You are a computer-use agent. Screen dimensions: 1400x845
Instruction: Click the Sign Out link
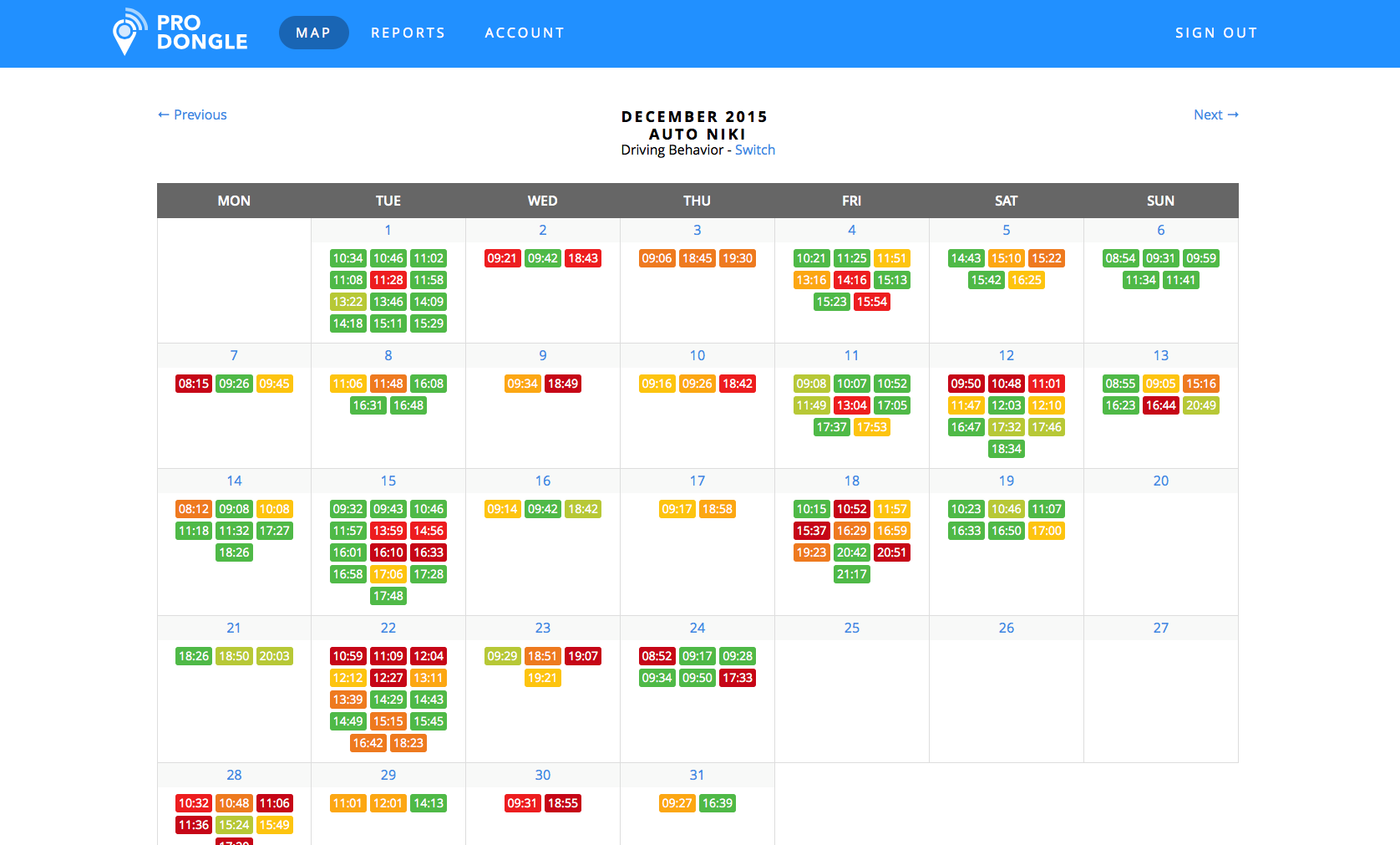coord(1215,33)
